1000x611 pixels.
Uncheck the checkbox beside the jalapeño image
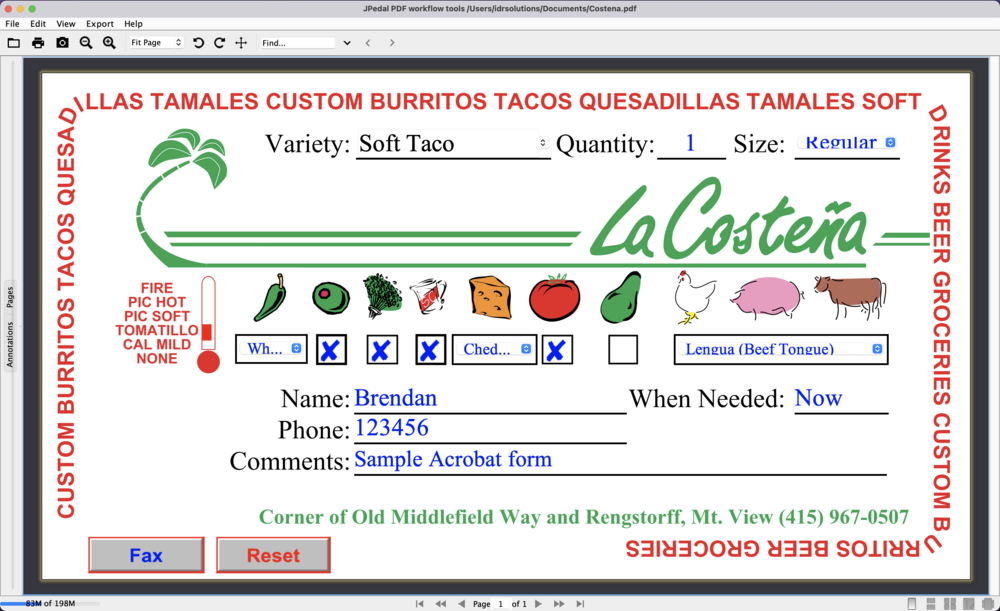pyautogui.click(x=331, y=349)
